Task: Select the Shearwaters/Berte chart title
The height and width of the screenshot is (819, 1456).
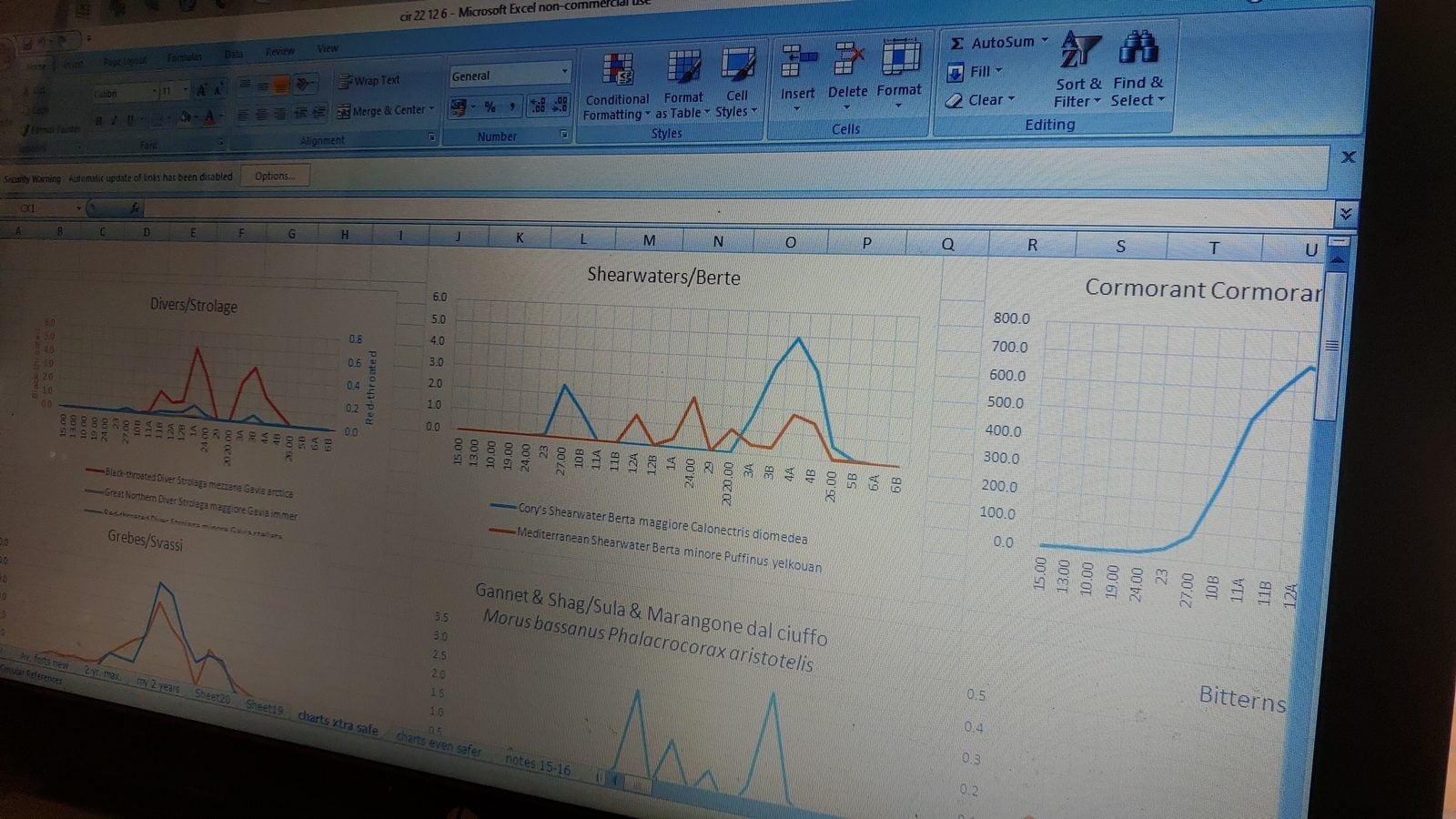Action: 663,276
